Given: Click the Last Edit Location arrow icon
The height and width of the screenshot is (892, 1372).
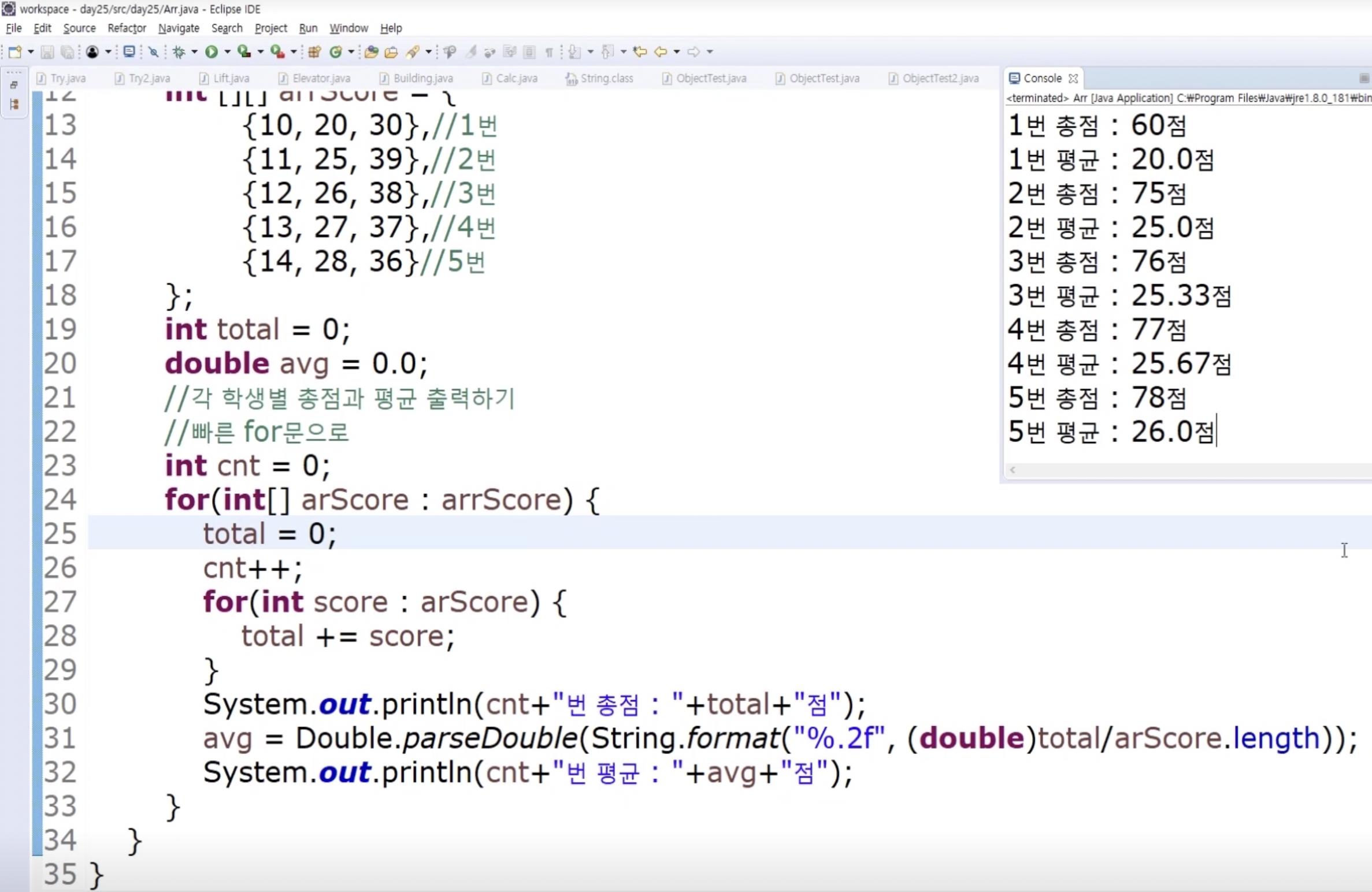Looking at the screenshot, I should (x=639, y=52).
